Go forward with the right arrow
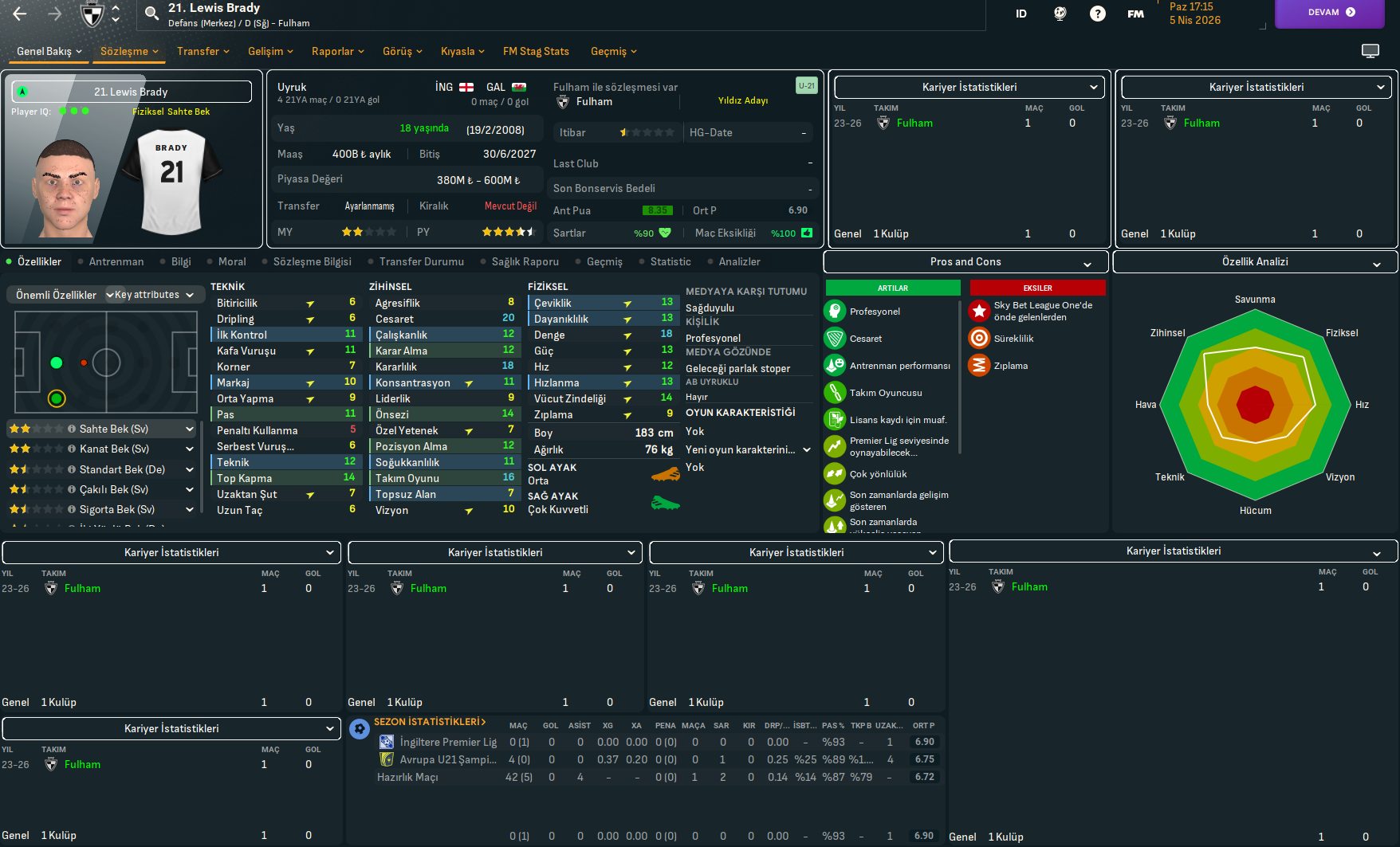1400x847 pixels. click(x=54, y=14)
